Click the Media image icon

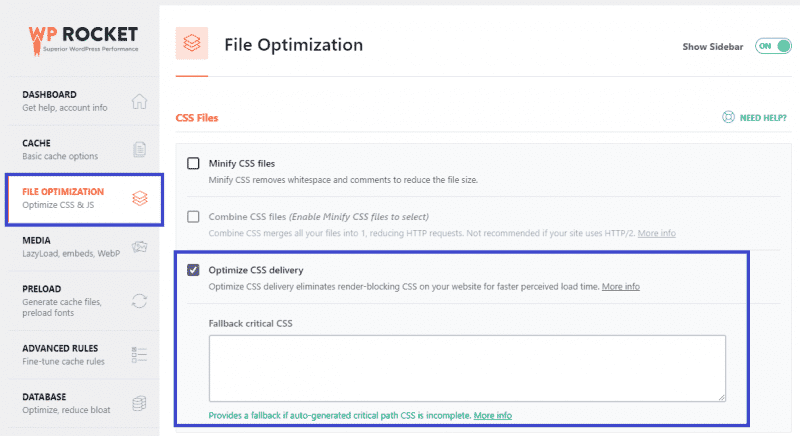(140, 246)
